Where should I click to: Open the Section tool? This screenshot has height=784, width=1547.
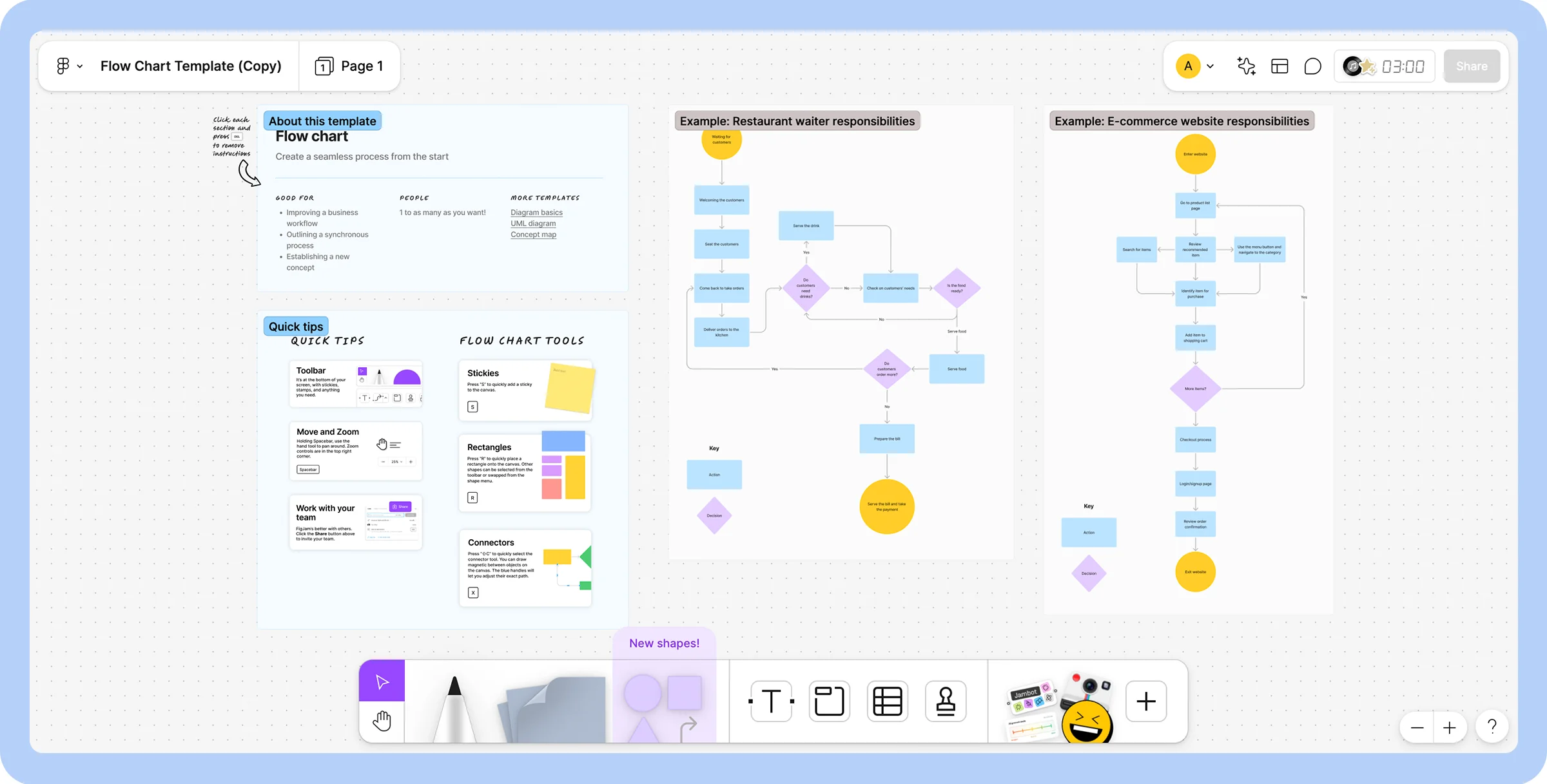click(829, 701)
